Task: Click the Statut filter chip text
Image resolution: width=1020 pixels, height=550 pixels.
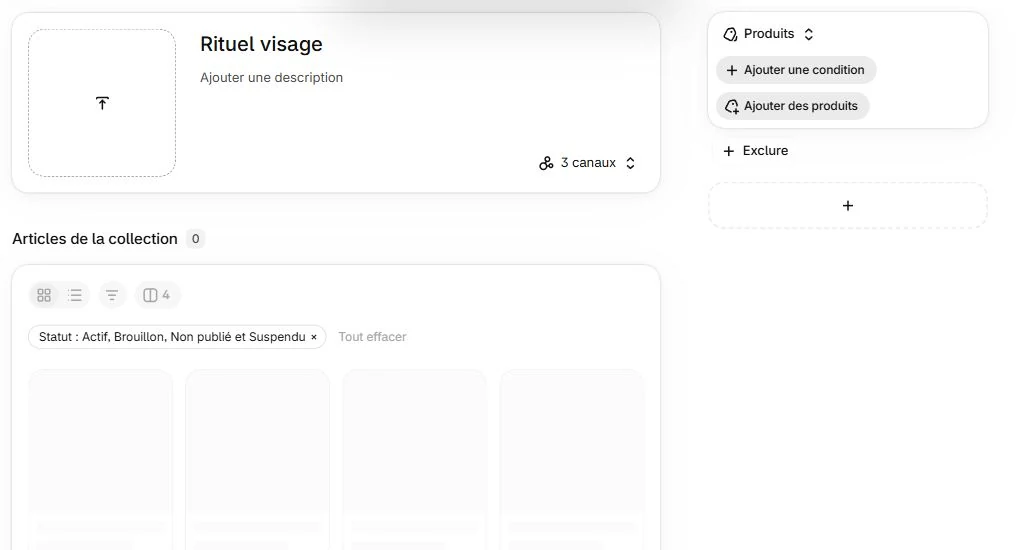Action: [172, 337]
